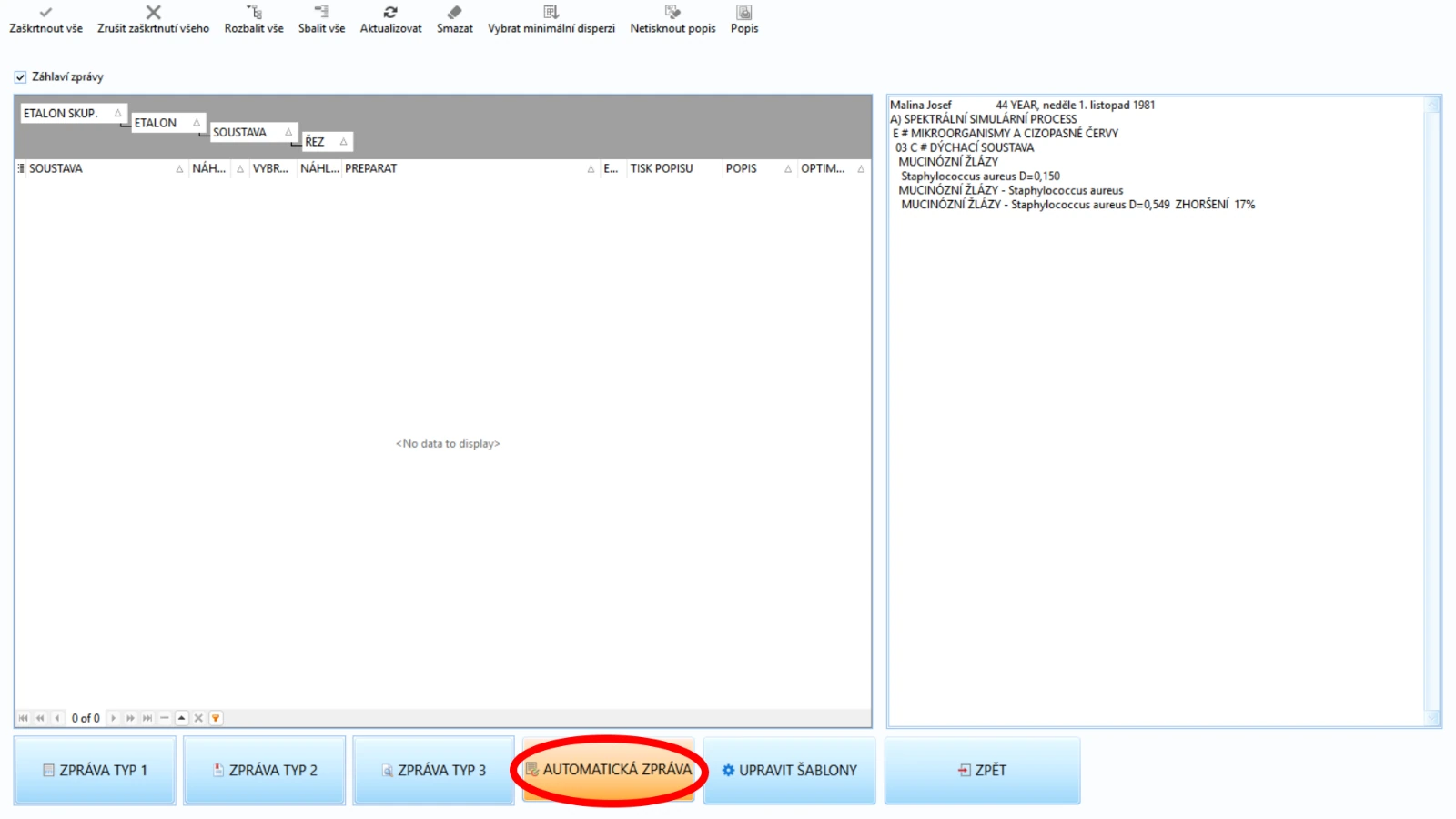
Task: Click the cancel edit X in navigator
Action: (x=198, y=718)
